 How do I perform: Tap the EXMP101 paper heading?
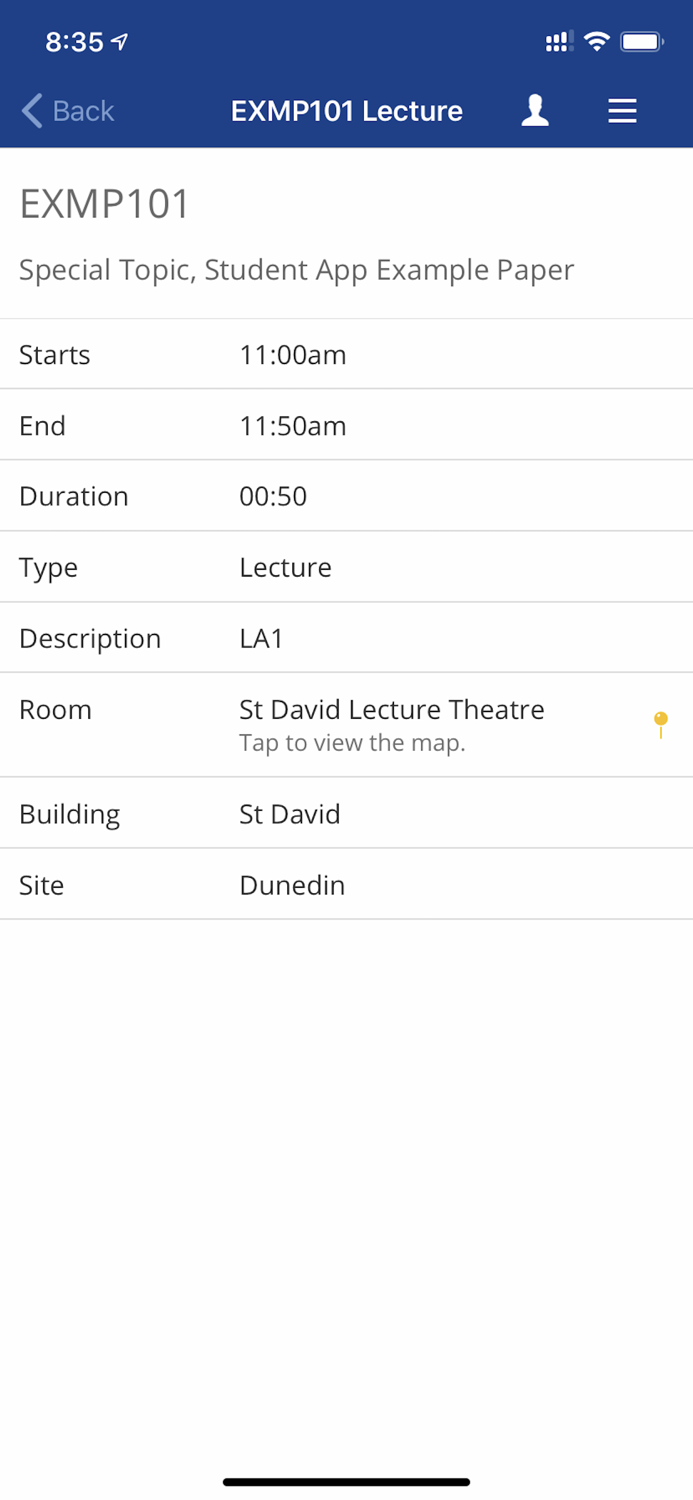click(104, 204)
